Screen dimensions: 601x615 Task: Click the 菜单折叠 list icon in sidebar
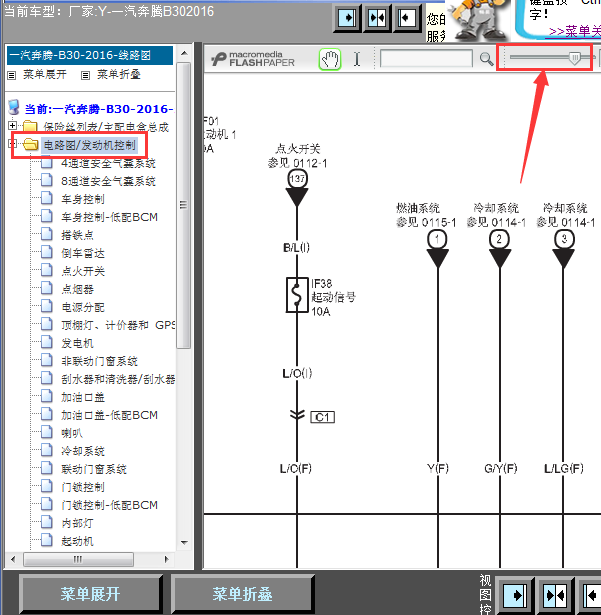(x=85, y=75)
